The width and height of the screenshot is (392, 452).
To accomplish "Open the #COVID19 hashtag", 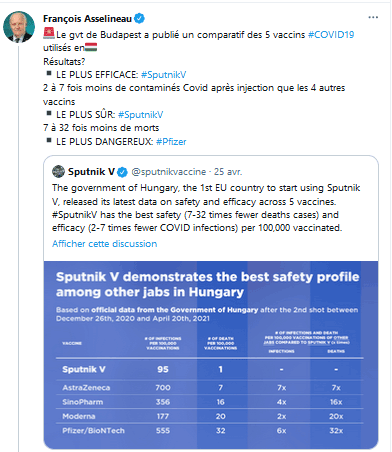I will point(331,35).
